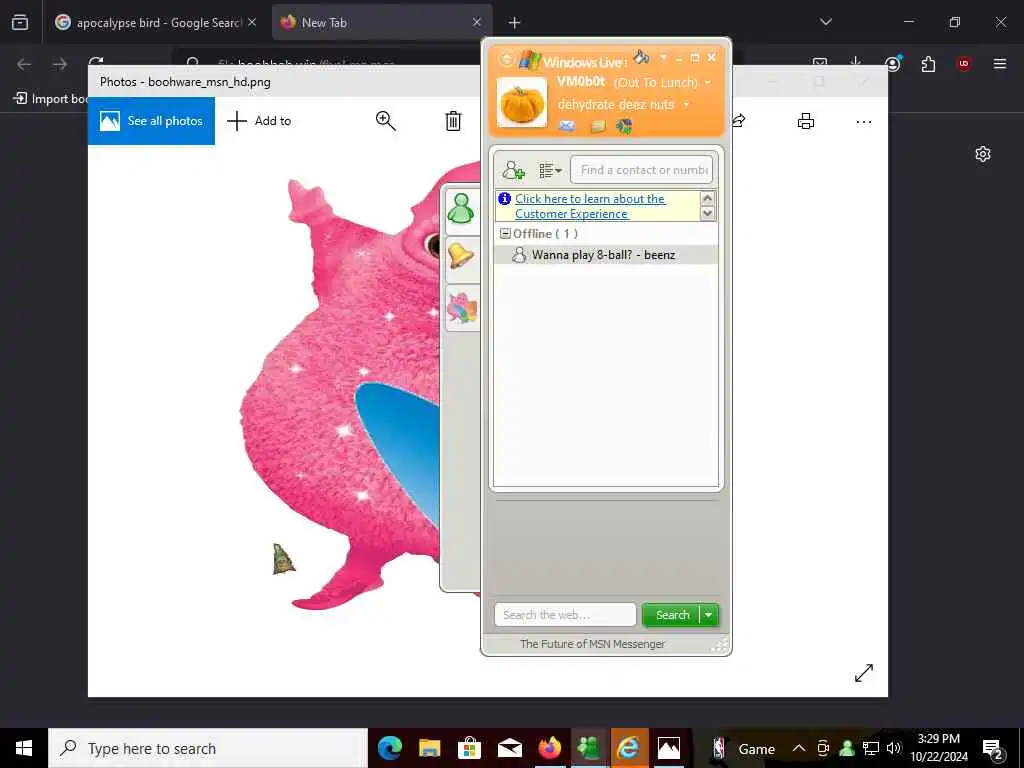1024x768 pixels.
Task: Click the pumpkin display picture
Action: 521,102
